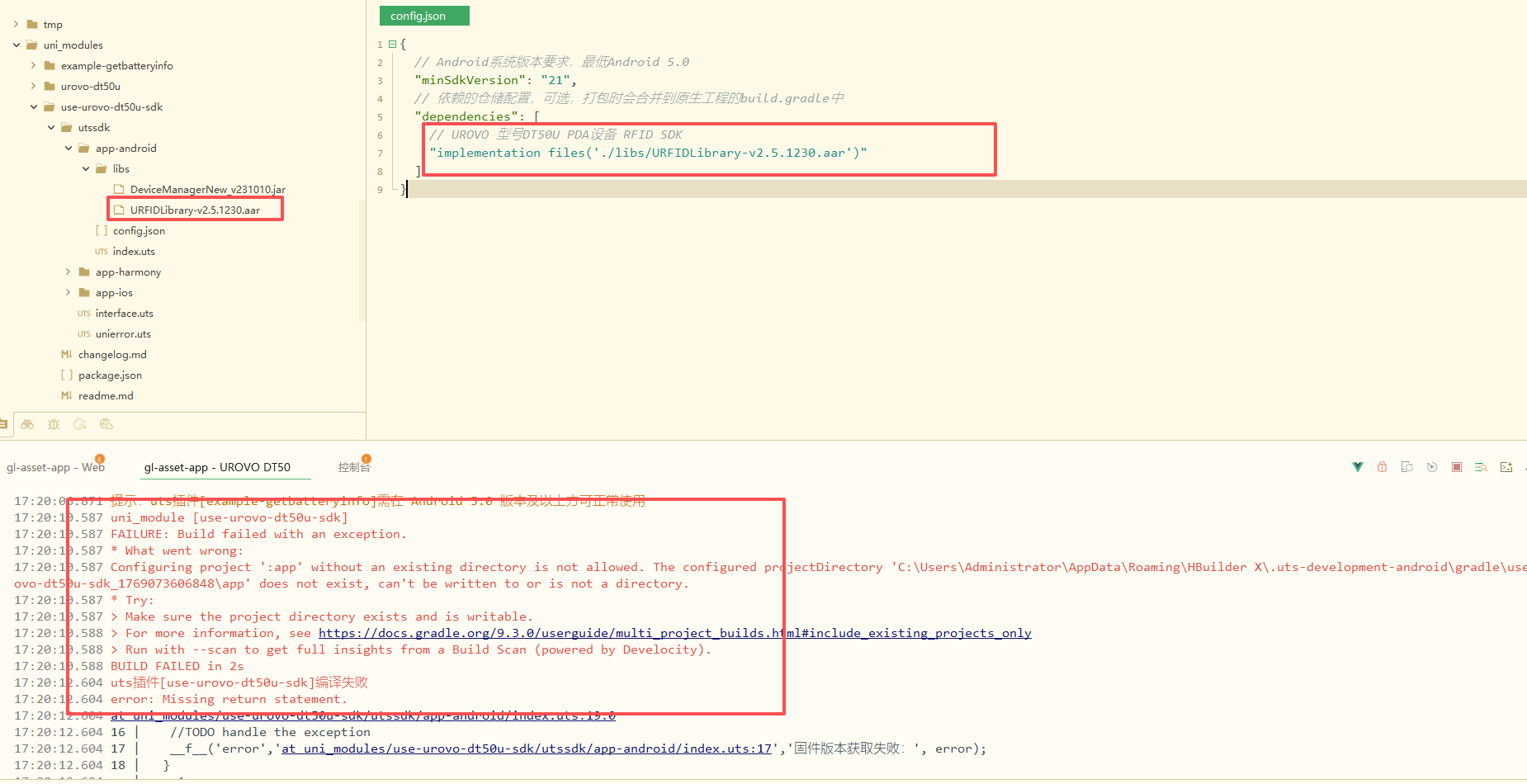1527x784 pixels.
Task: Click the red bug debug icon in console toolbar
Action: [x=1382, y=467]
